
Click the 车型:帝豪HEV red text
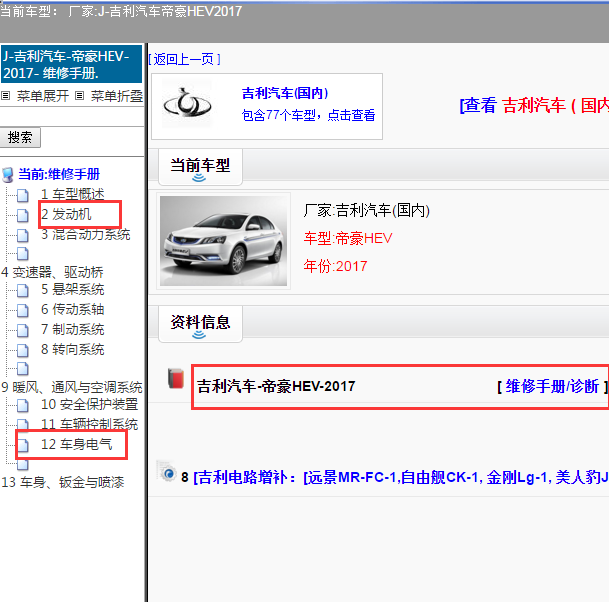pos(348,238)
